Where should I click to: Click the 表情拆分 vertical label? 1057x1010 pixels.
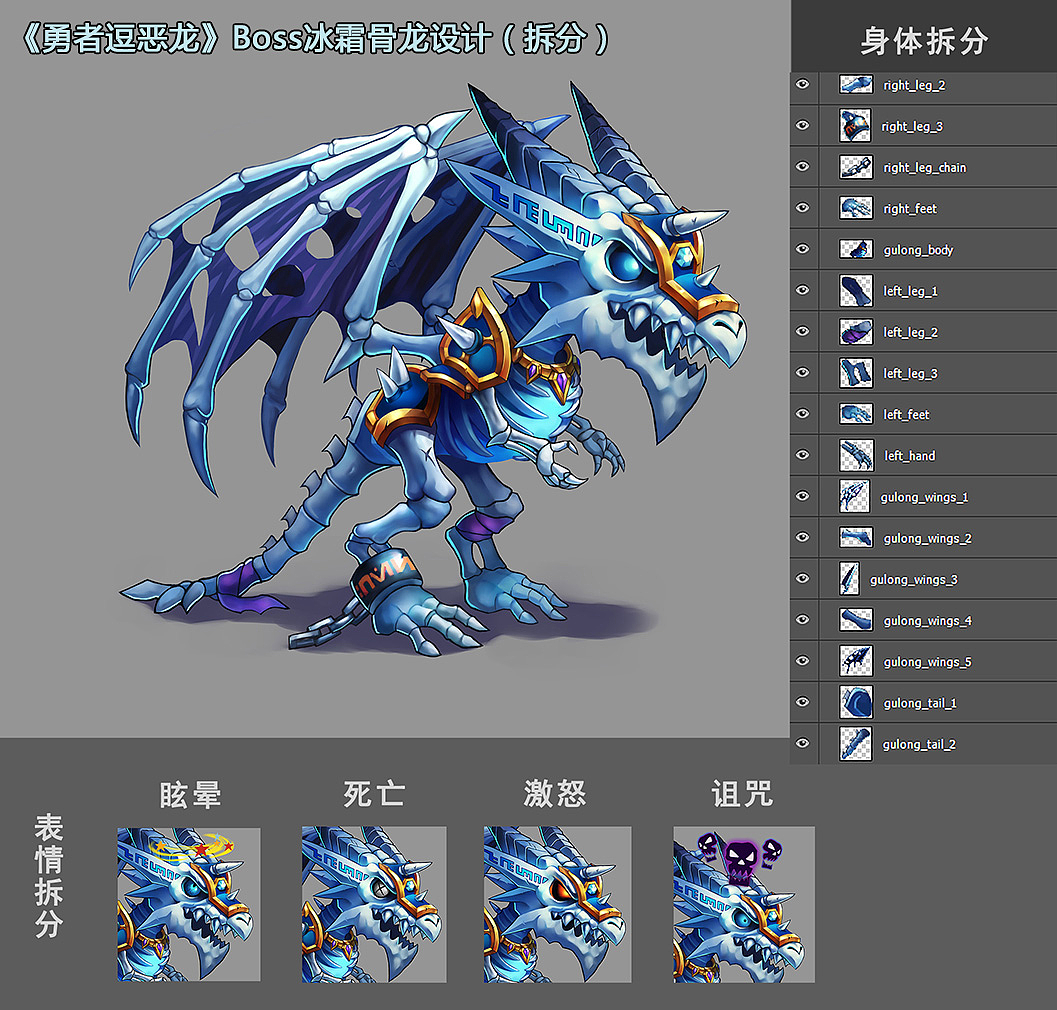click(49, 875)
